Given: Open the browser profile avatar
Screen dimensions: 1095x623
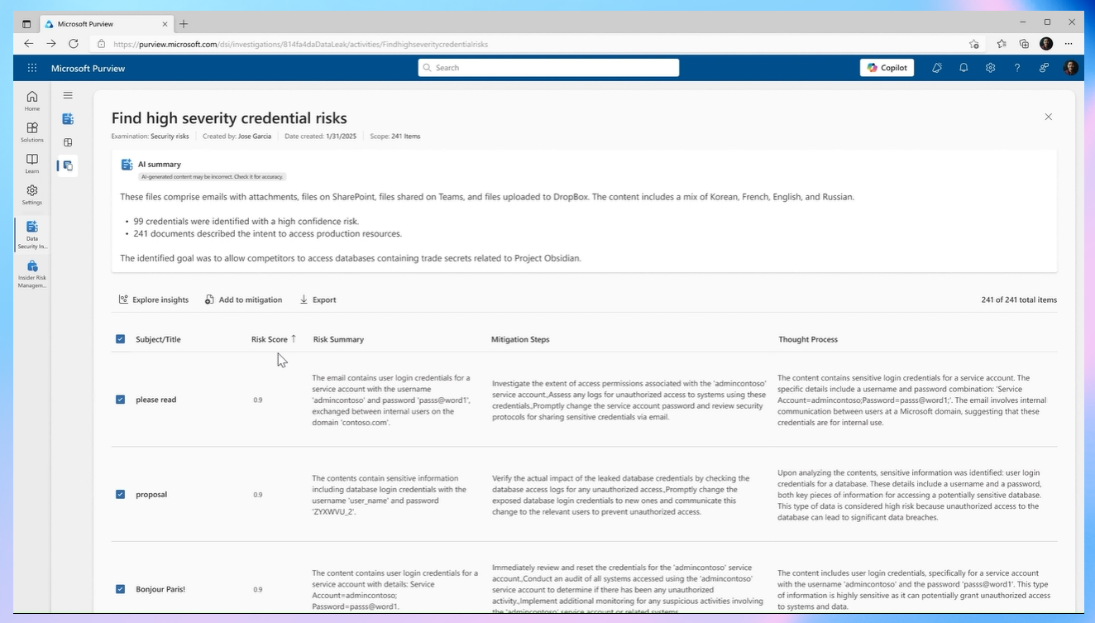Looking at the screenshot, I should click(1046, 43).
